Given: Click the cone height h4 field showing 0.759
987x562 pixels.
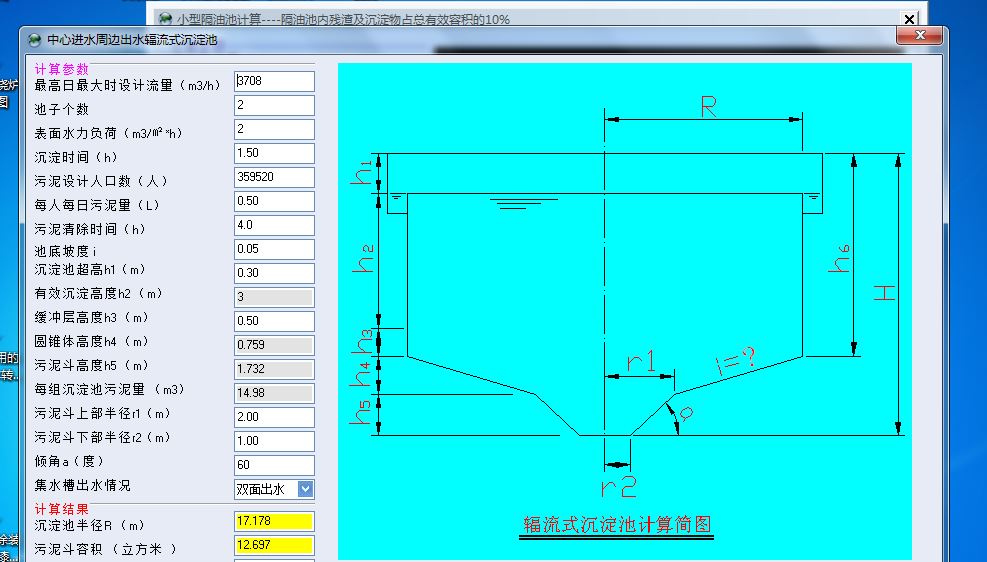Looking at the screenshot, I should pyautogui.click(x=274, y=345).
